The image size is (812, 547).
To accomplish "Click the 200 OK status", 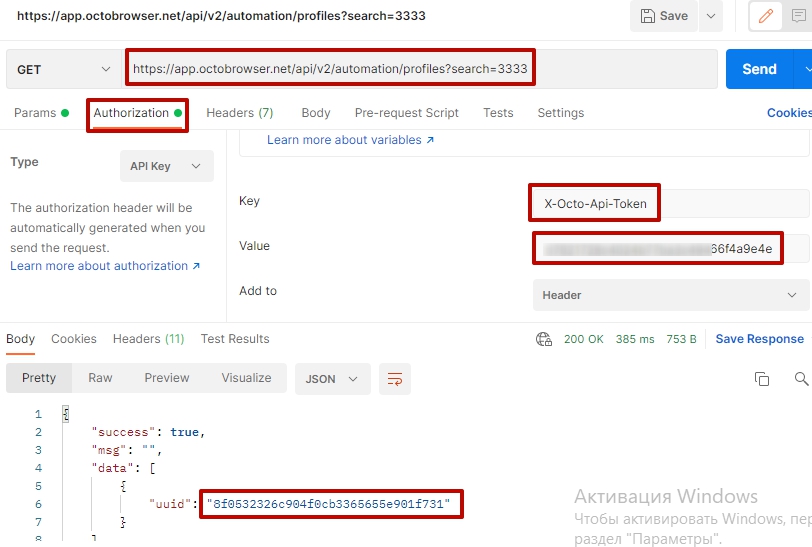I will (584, 339).
